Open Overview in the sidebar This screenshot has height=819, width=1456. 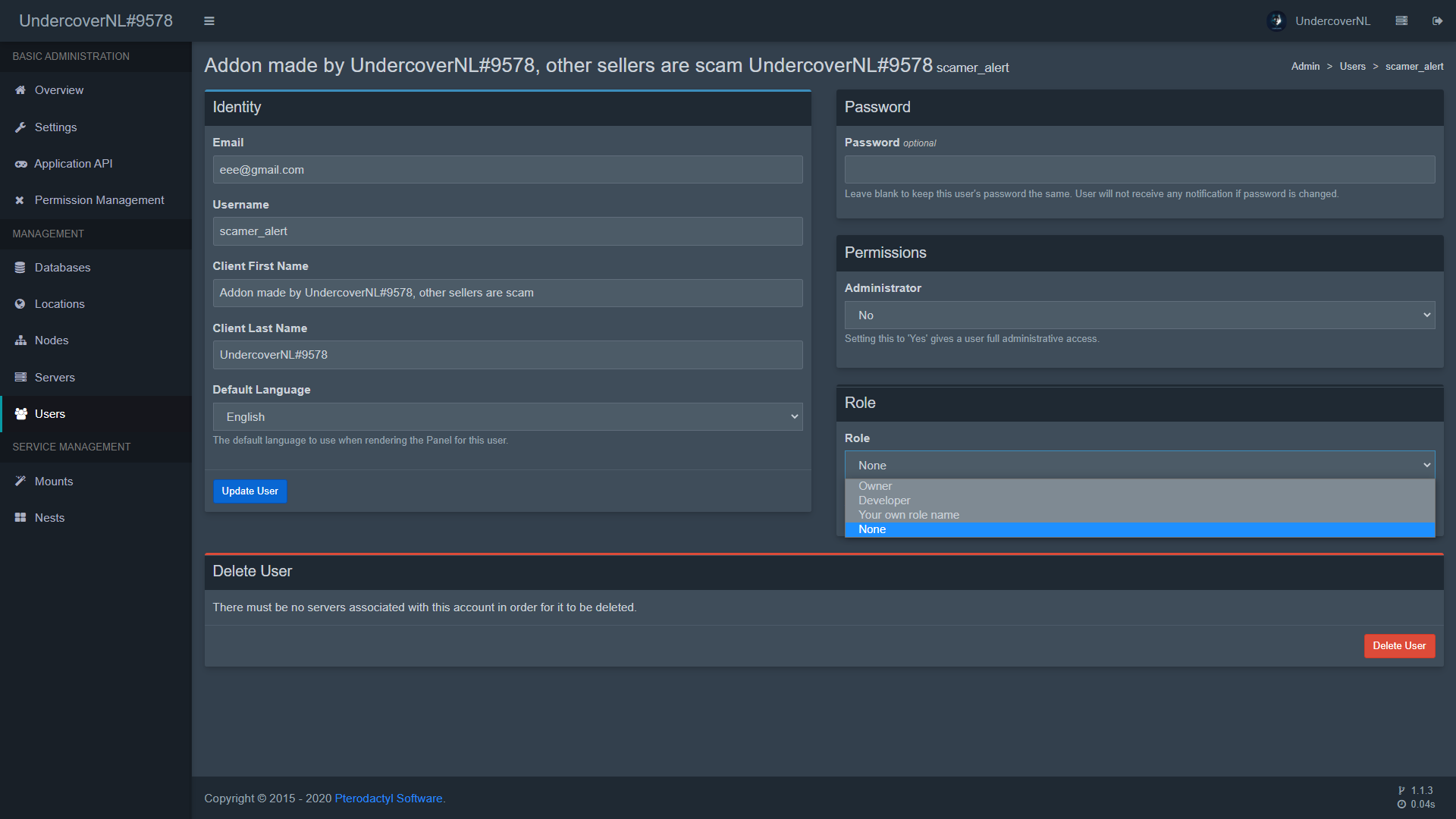(x=96, y=90)
